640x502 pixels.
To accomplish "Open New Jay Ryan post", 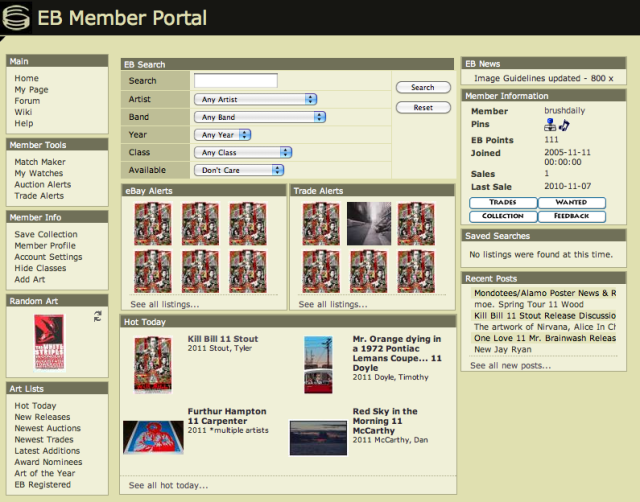I will coord(503,349).
